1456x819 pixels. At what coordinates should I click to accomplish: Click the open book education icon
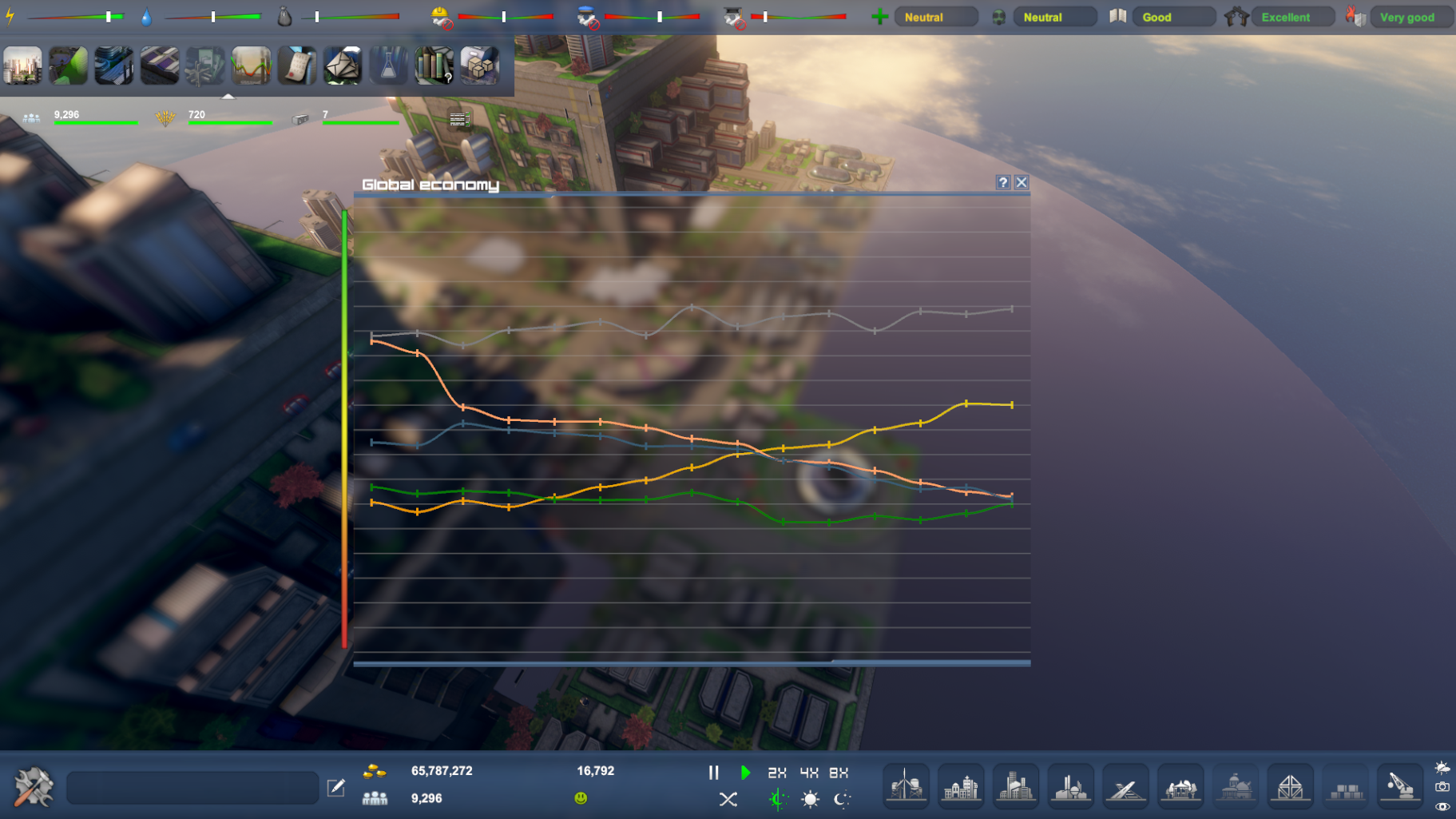(x=1117, y=16)
